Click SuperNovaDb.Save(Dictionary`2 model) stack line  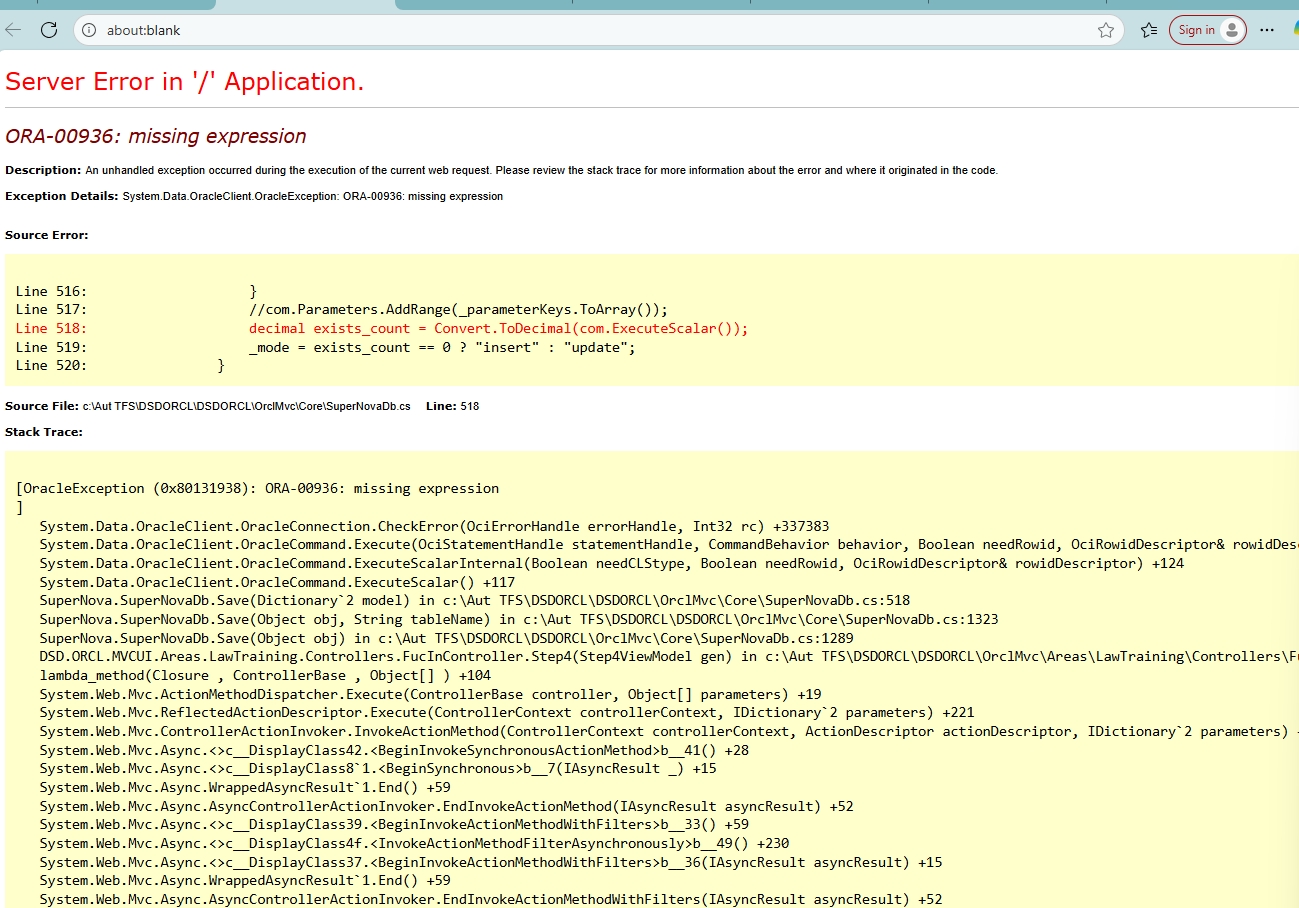475,601
